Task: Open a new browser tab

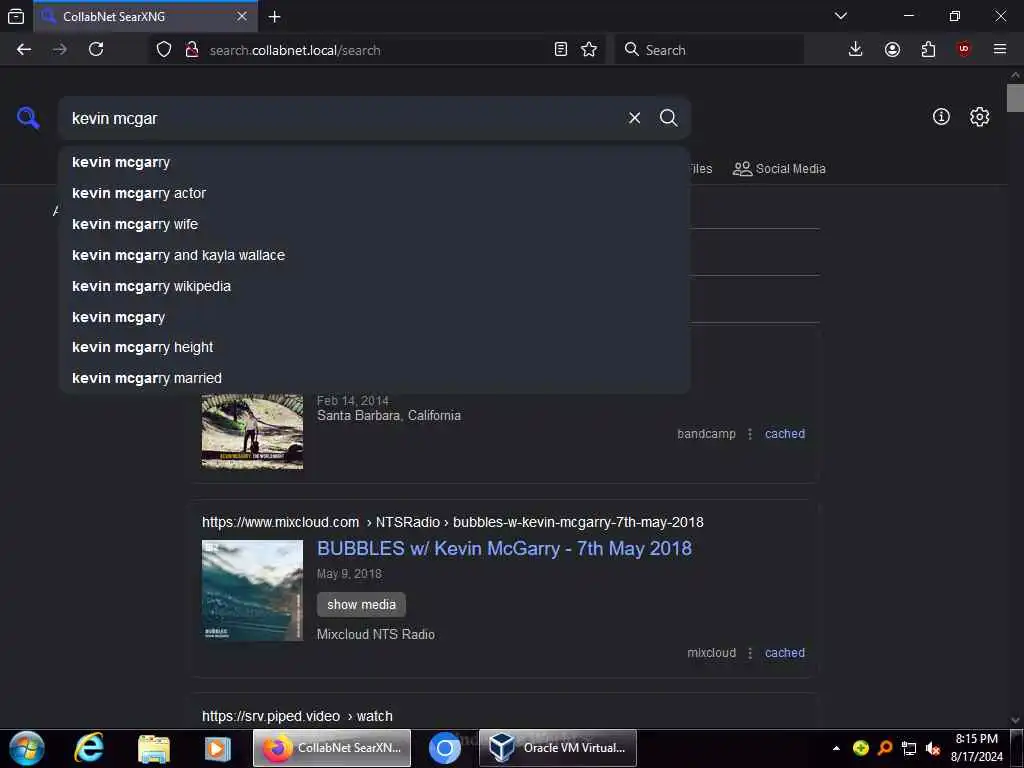Action: 275,17
